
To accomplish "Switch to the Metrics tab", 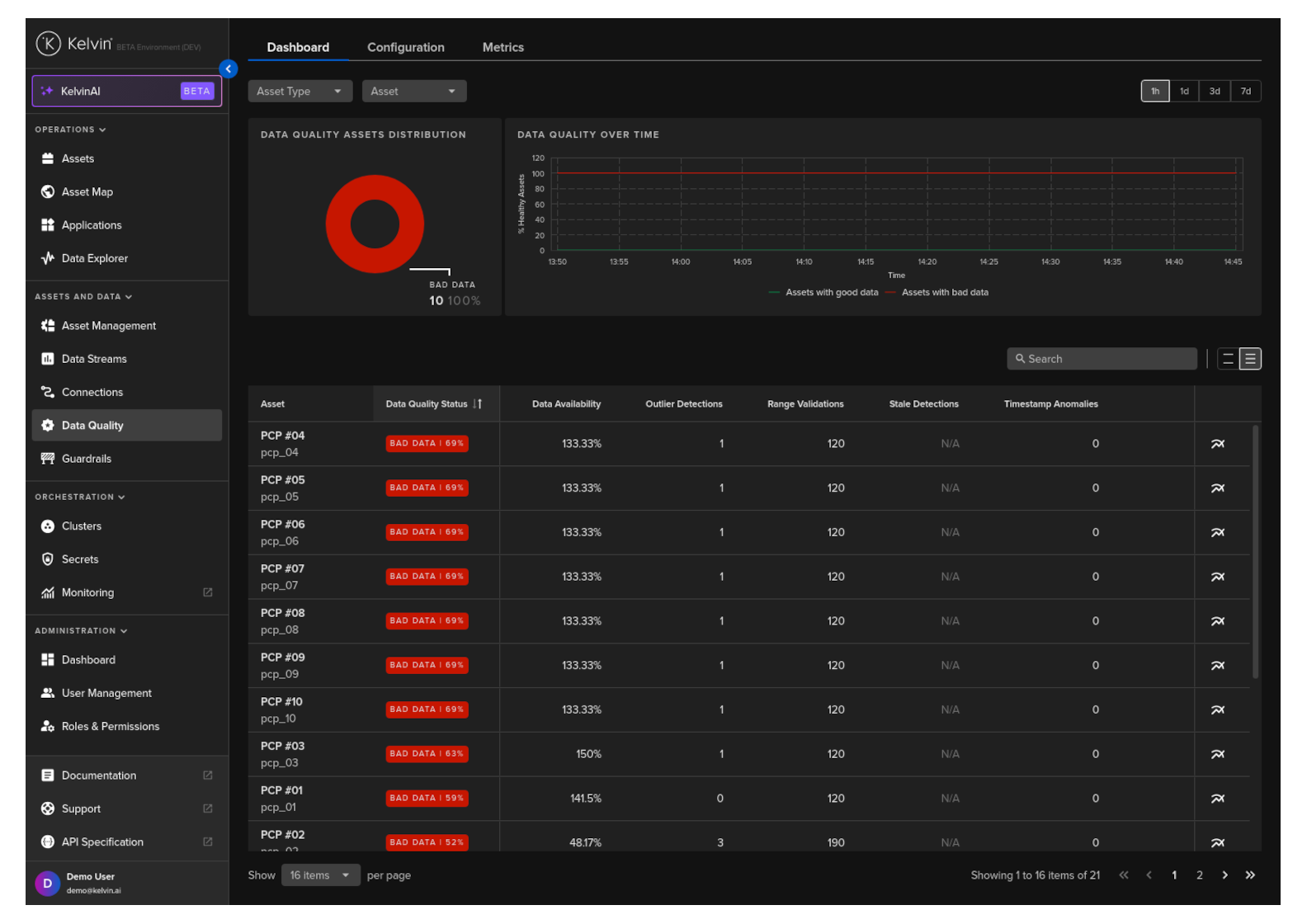I will tap(503, 48).
